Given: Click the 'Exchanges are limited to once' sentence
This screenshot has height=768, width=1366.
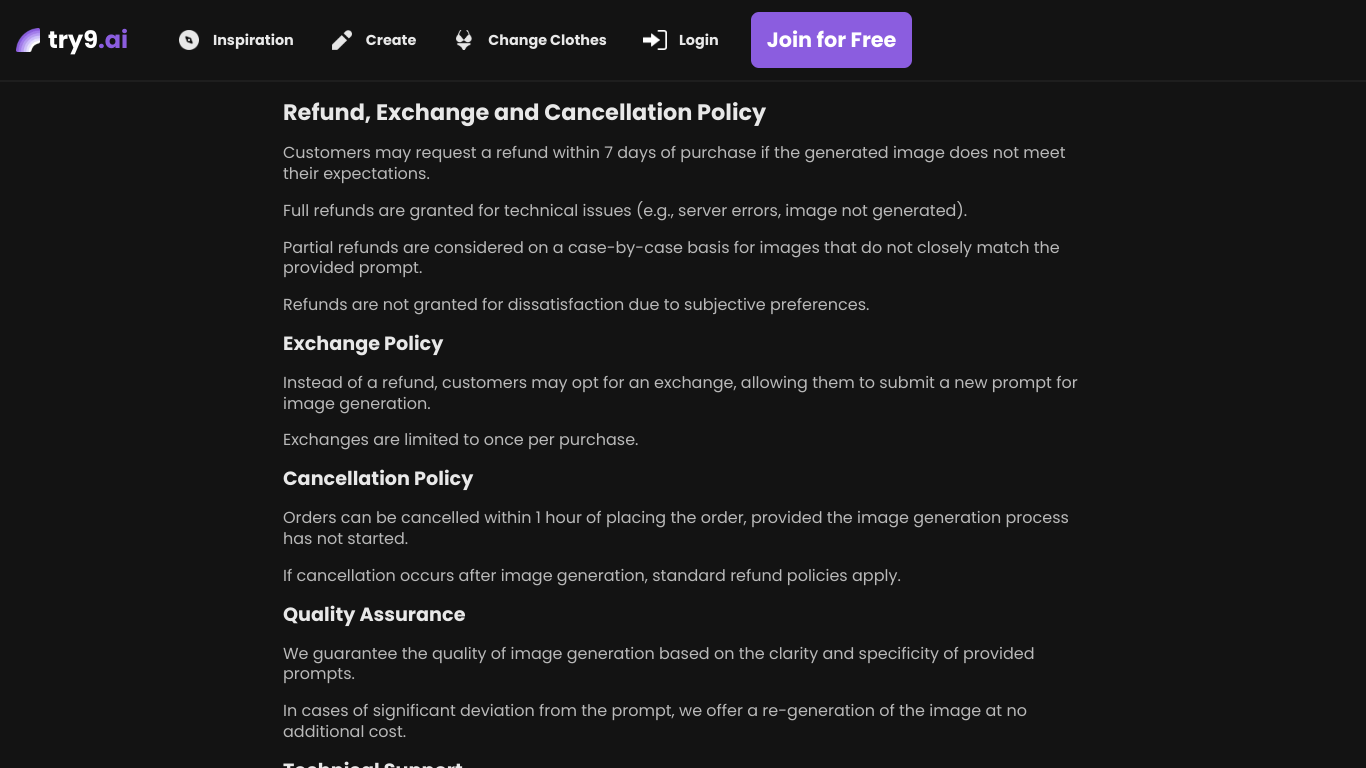Looking at the screenshot, I should pos(460,439).
